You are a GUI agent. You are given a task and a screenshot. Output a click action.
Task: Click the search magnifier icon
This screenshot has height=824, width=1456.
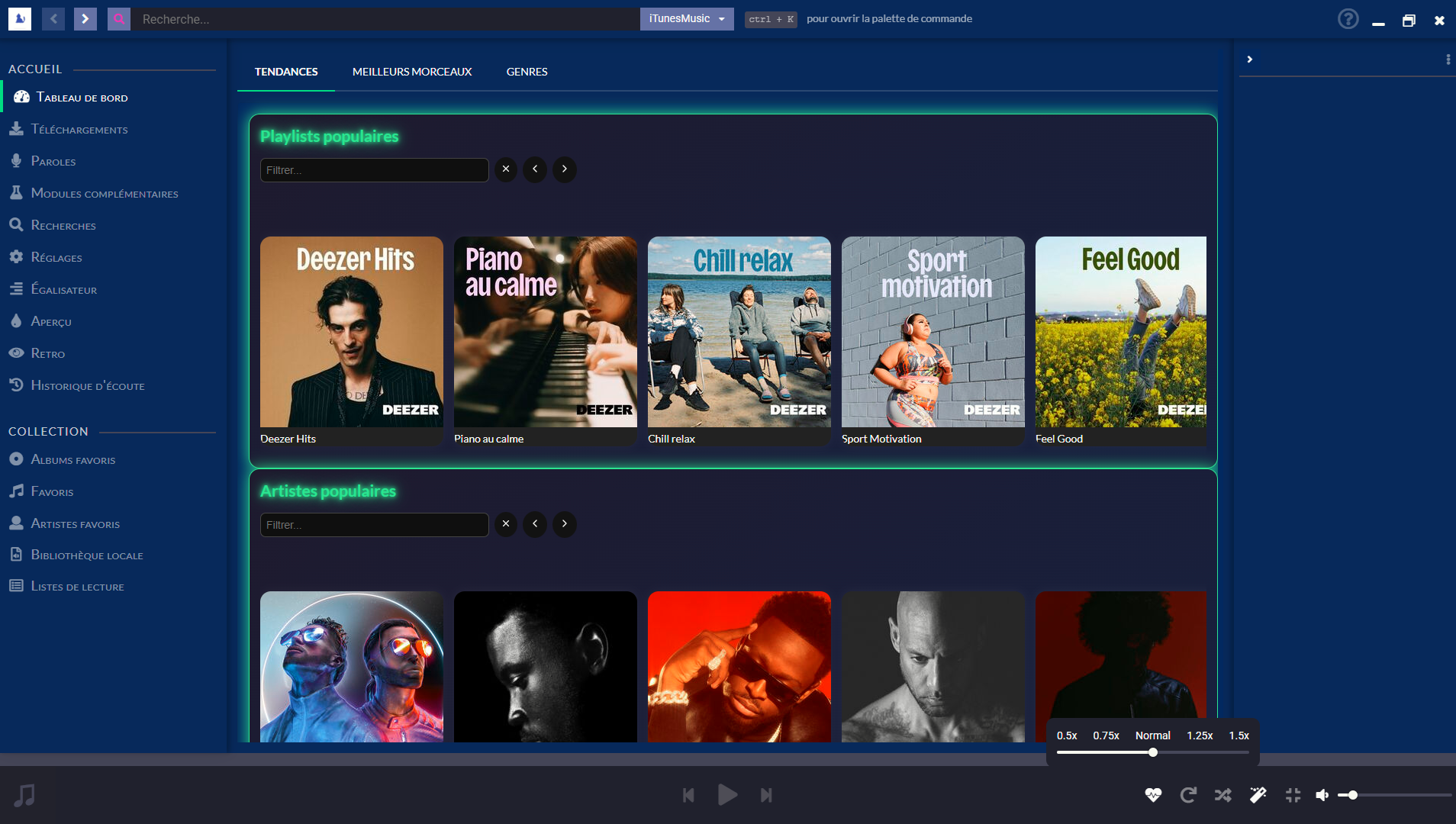pos(119,19)
